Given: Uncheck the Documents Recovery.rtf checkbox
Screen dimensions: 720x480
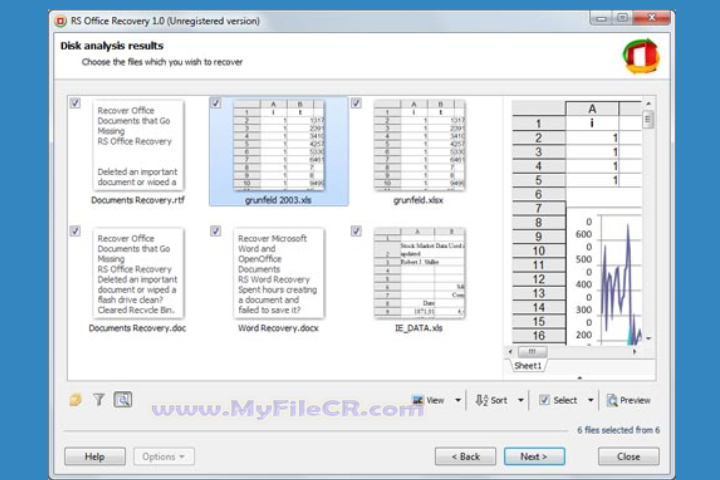Looking at the screenshot, I should tap(75, 103).
